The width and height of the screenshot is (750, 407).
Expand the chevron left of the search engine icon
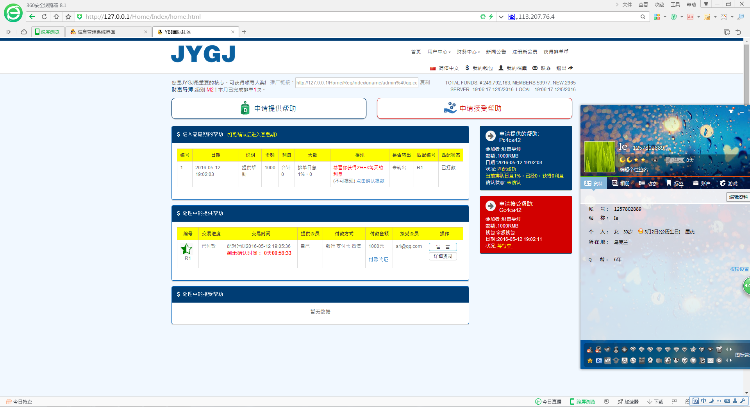click(501, 16)
